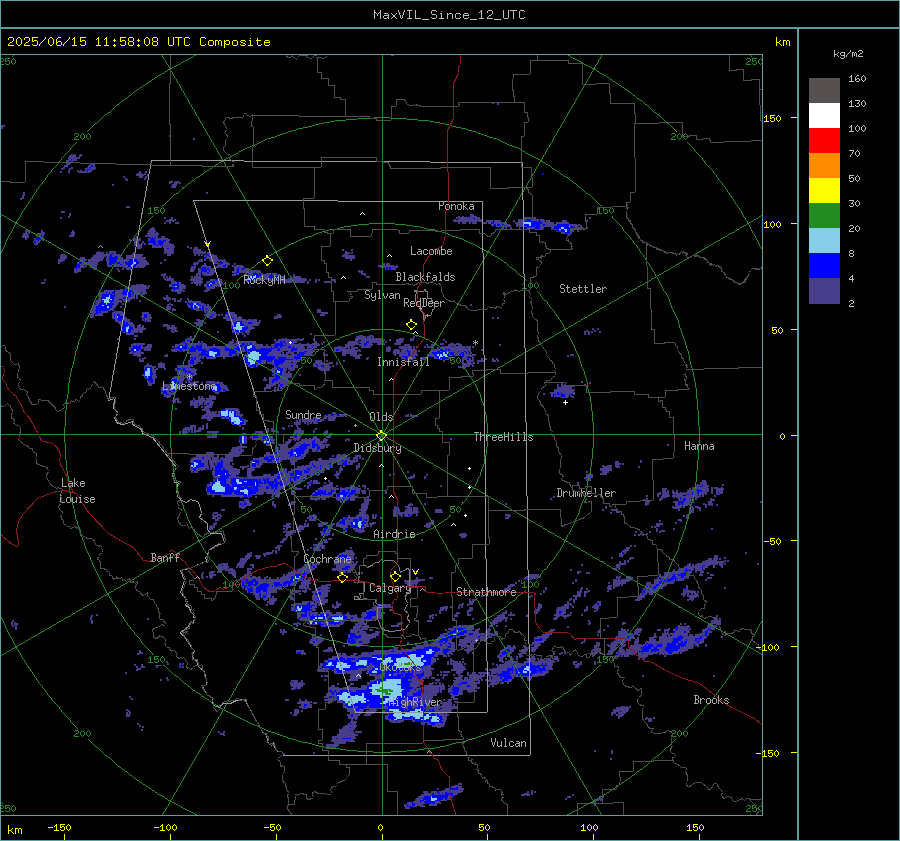The height and width of the screenshot is (841, 900).
Task: Click the 8 legend value
Action: tap(851, 253)
